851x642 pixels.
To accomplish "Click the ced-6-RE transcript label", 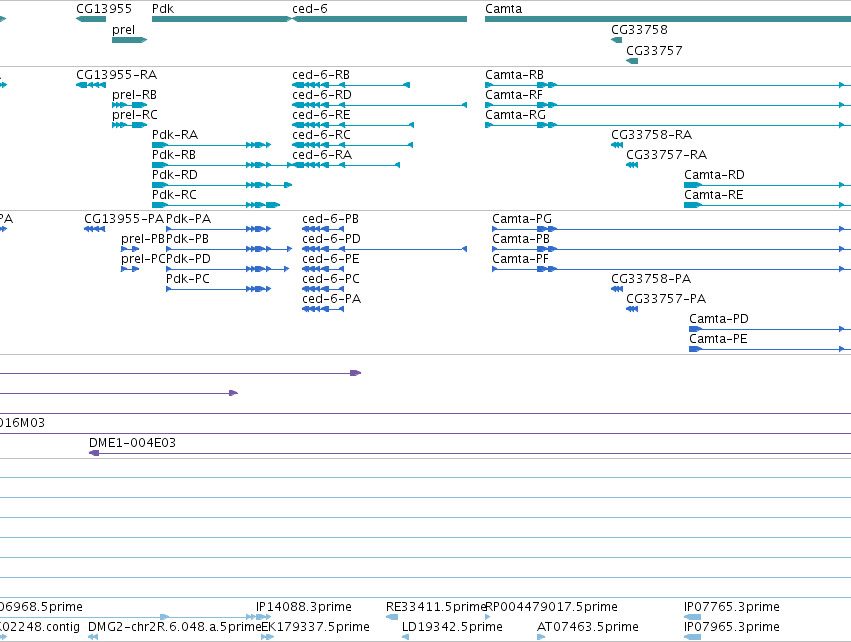I will (321, 115).
